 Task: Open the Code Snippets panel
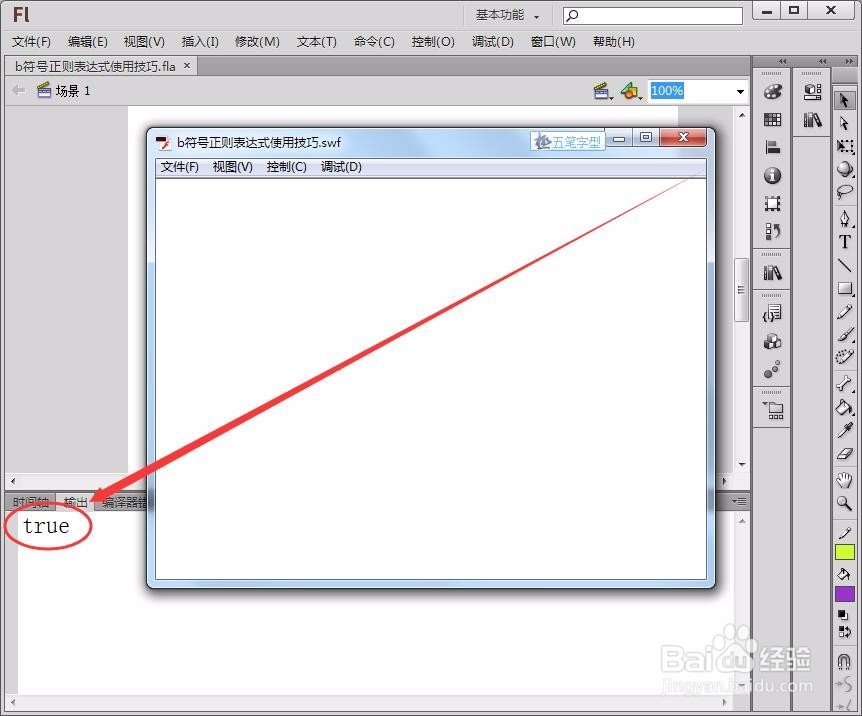[772, 313]
